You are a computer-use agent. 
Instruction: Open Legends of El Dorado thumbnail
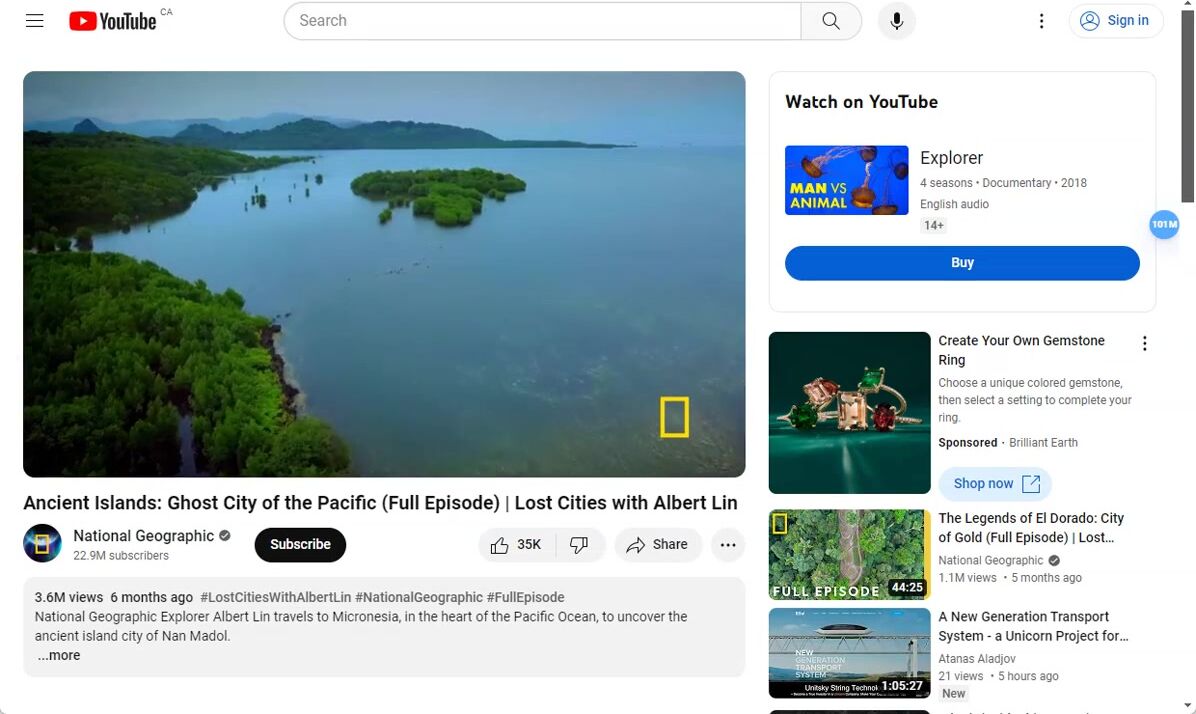coord(849,555)
